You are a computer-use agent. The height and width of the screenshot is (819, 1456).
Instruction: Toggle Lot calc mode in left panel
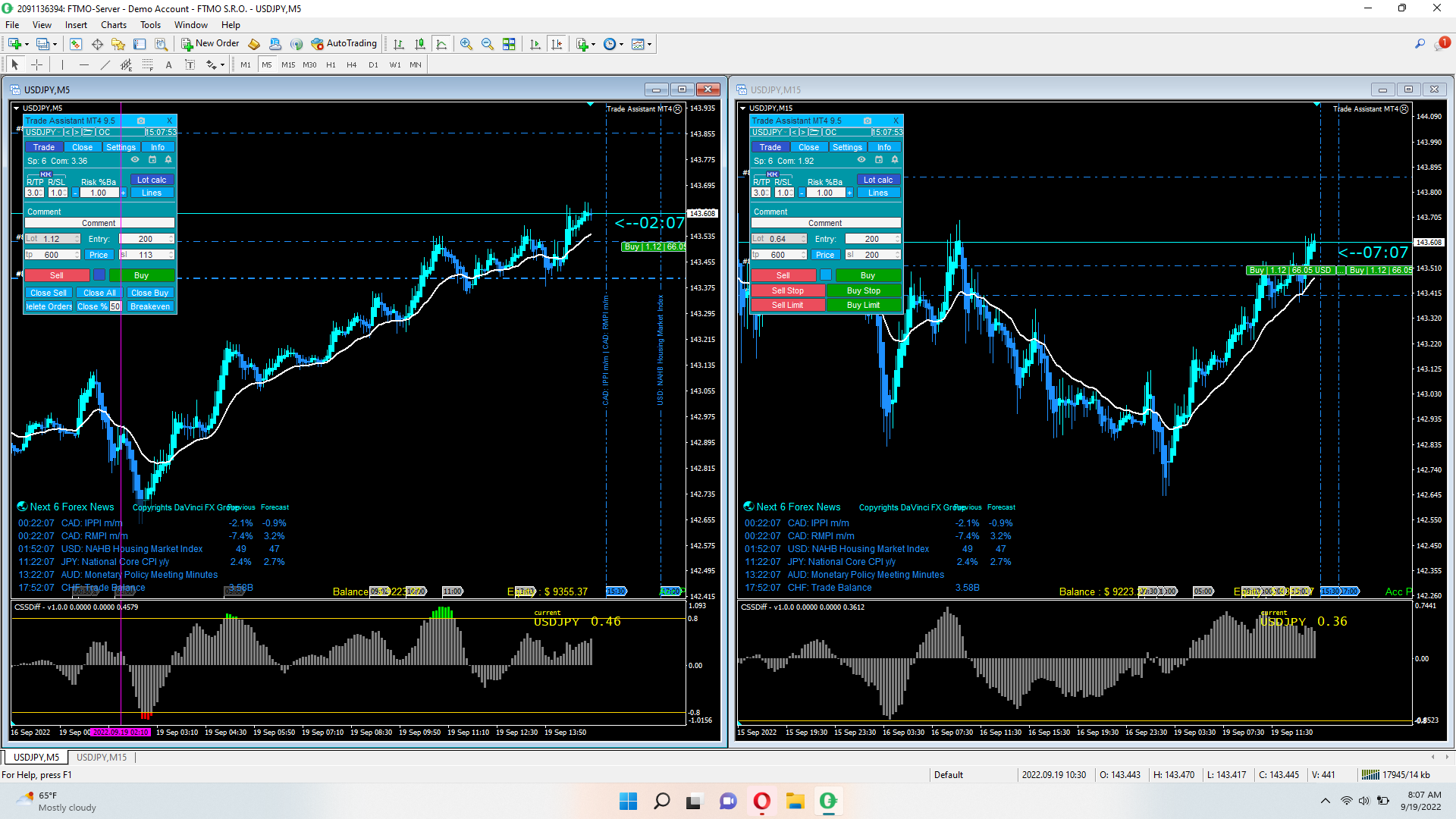point(152,180)
